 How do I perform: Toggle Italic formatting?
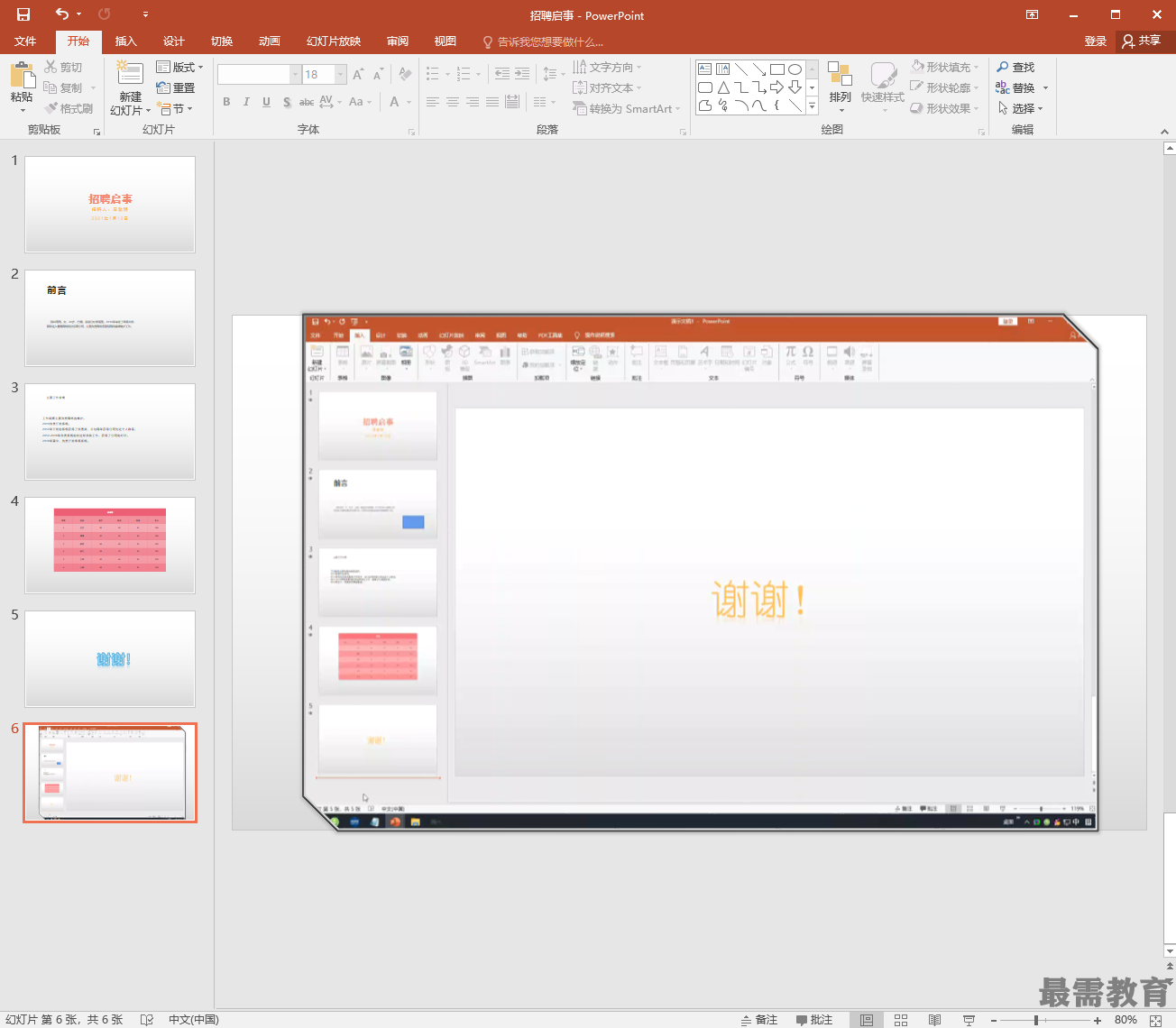246,102
